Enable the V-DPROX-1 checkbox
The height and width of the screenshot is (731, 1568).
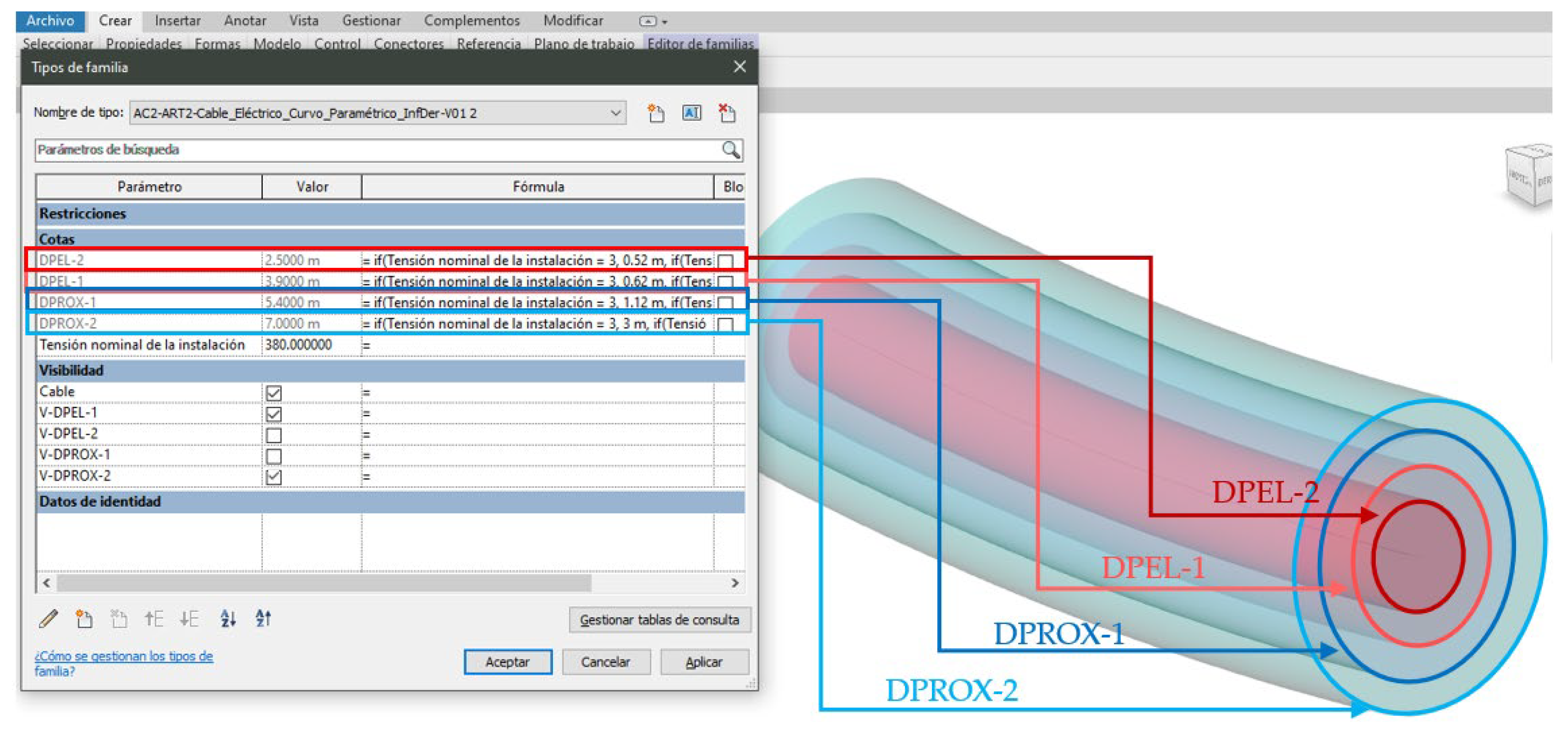(274, 456)
